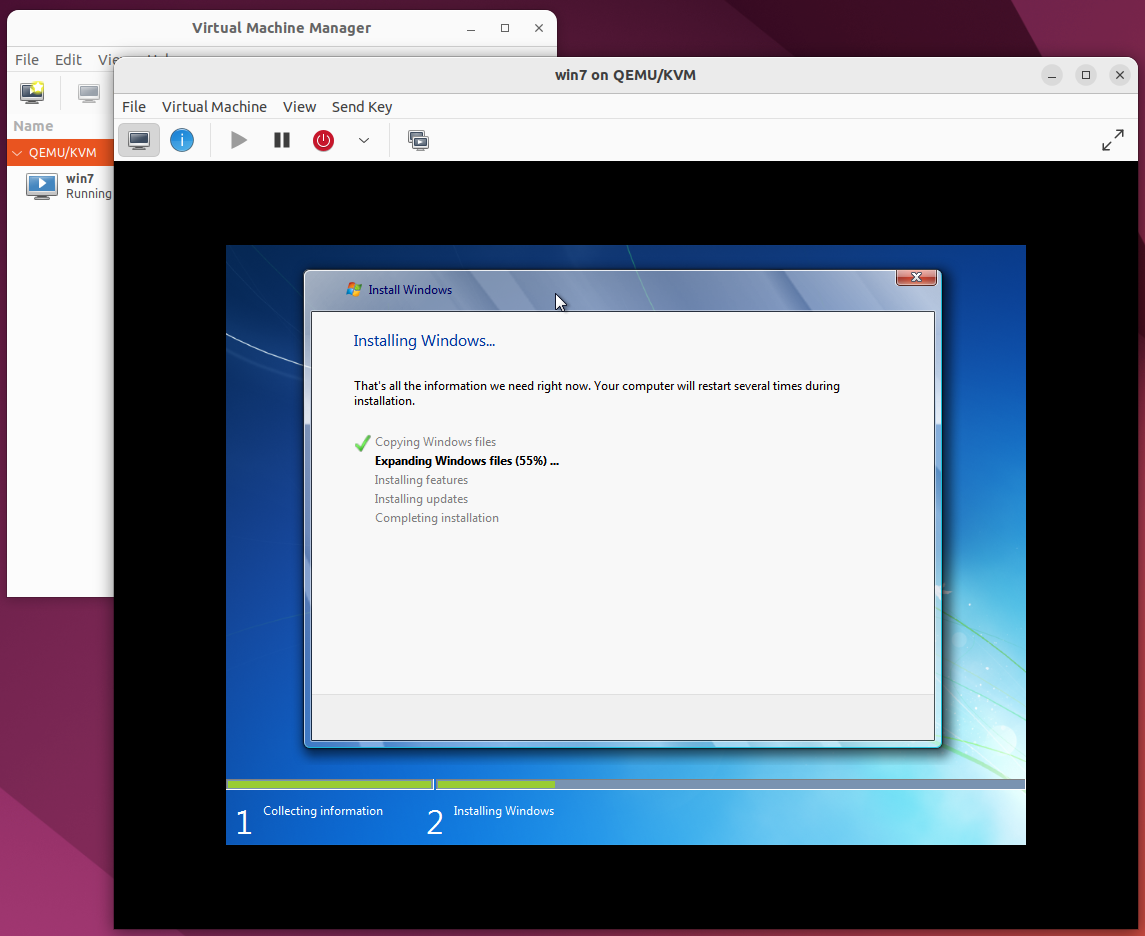Open Edit menu in Virtual Machine Manager

(68, 60)
